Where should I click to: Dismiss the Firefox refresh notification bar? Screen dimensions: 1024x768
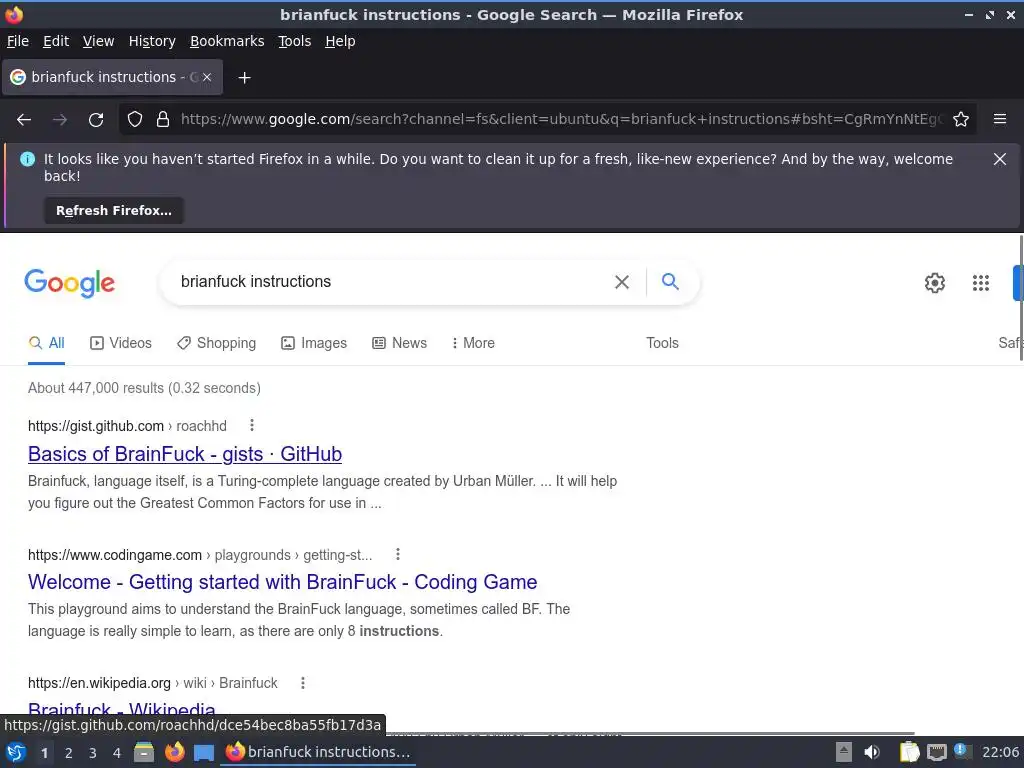click(x=1000, y=159)
